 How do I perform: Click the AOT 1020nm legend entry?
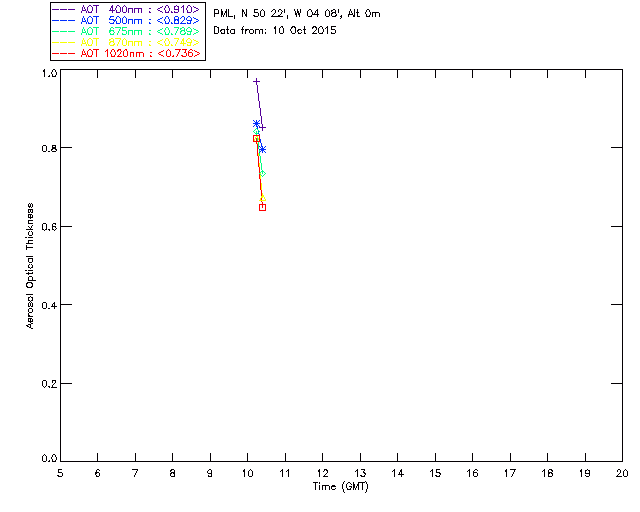pos(126,53)
